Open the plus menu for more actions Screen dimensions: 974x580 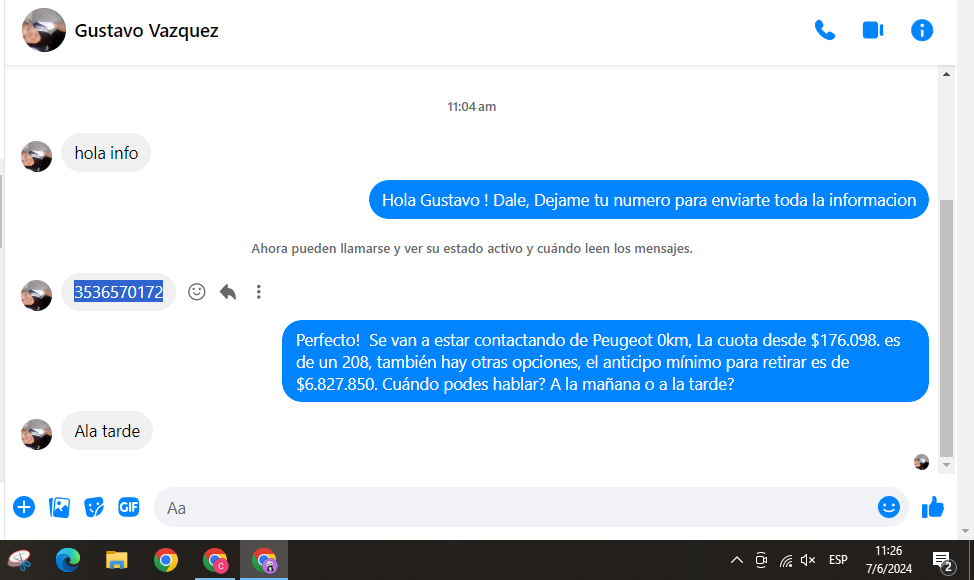(24, 507)
